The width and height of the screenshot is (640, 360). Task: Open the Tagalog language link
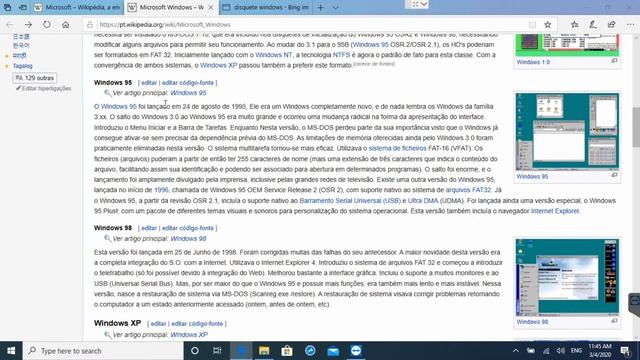[x=22, y=66]
